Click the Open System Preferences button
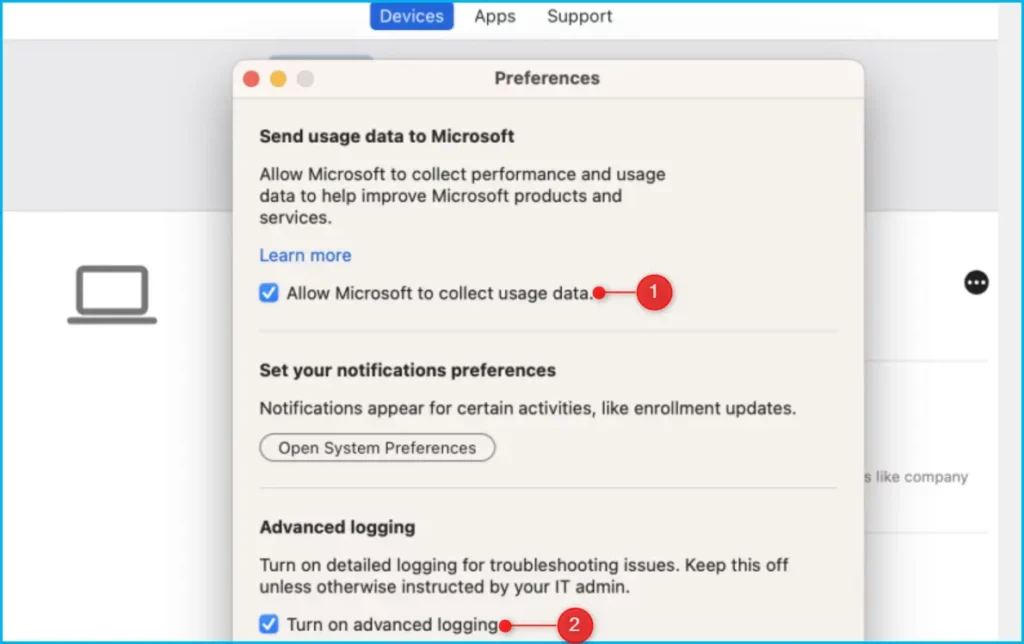1024x644 pixels. tap(377, 448)
